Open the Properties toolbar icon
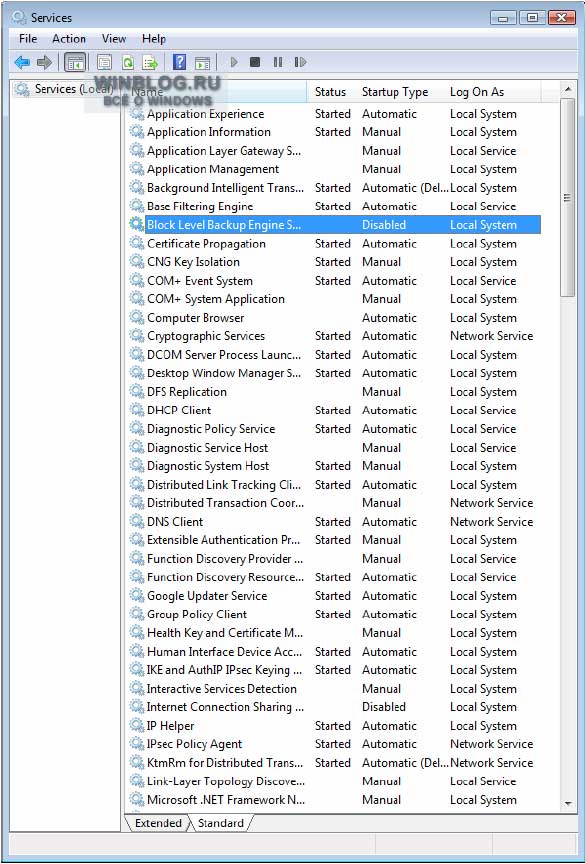This screenshot has width=585, height=864. (x=104, y=62)
